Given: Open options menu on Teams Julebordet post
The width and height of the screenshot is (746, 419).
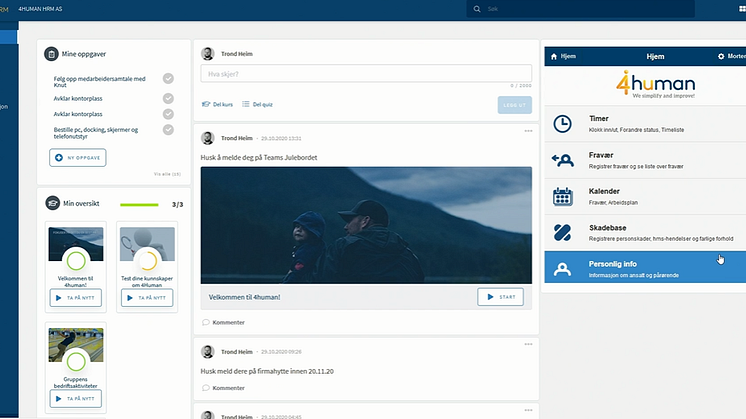Looking at the screenshot, I should click(x=528, y=131).
